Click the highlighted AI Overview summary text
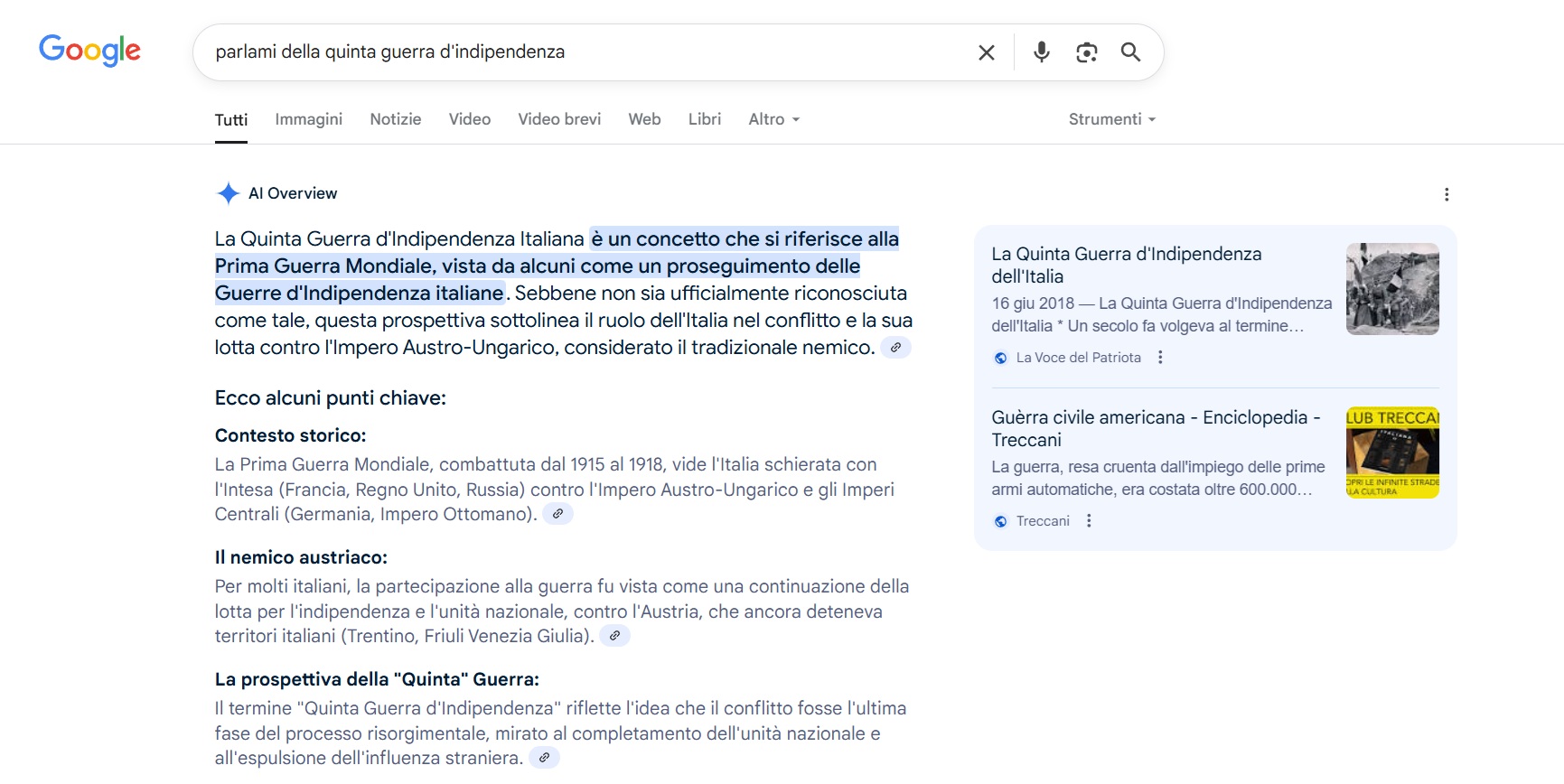Viewport: 1564px width, 784px height. [557, 266]
